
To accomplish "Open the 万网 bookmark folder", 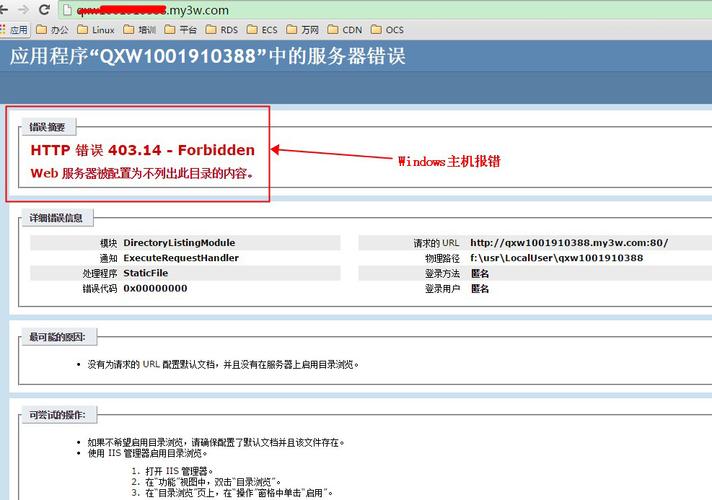I will [x=303, y=30].
